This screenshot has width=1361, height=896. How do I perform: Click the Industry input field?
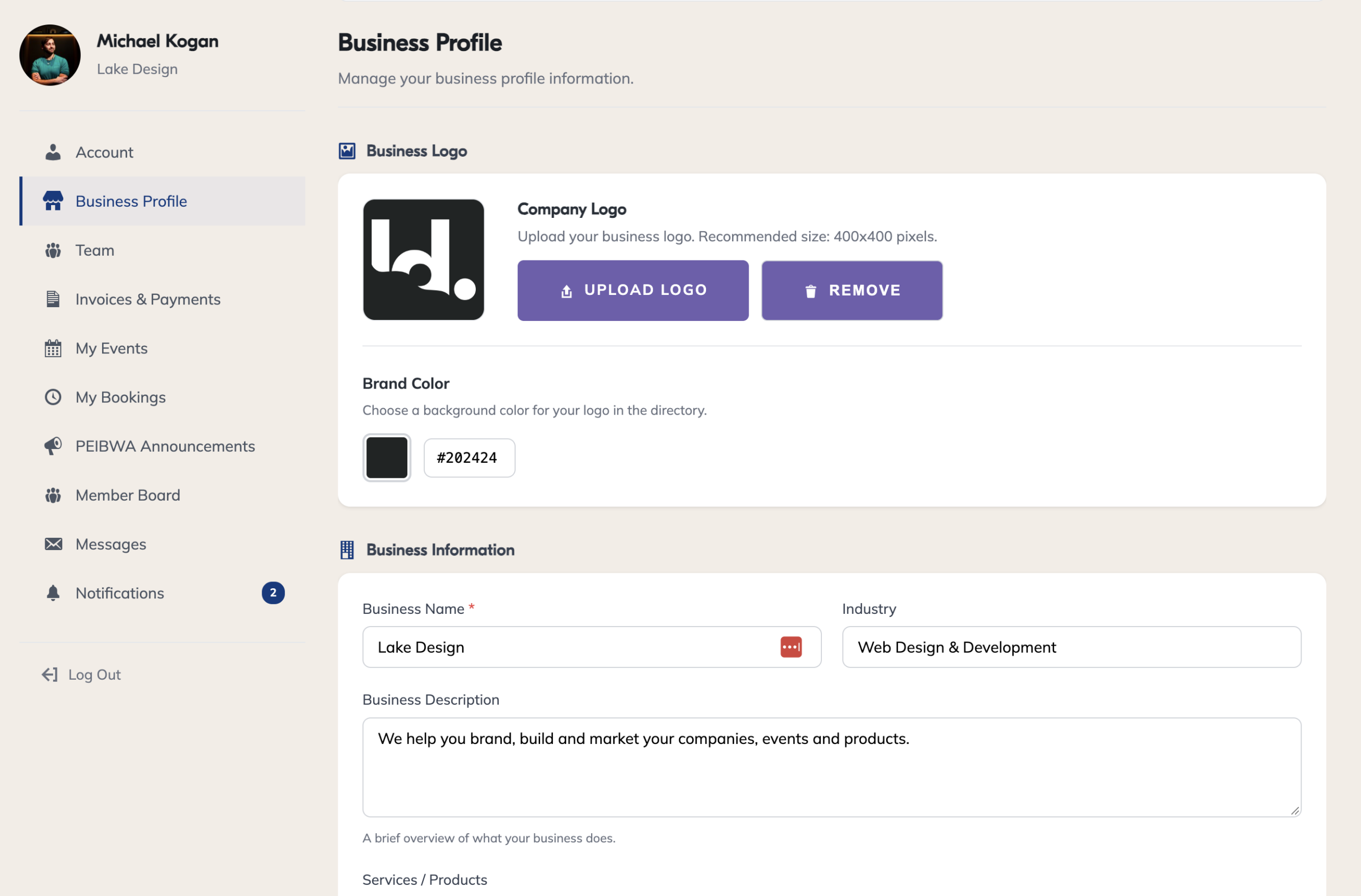pyautogui.click(x=1072, y=647)
